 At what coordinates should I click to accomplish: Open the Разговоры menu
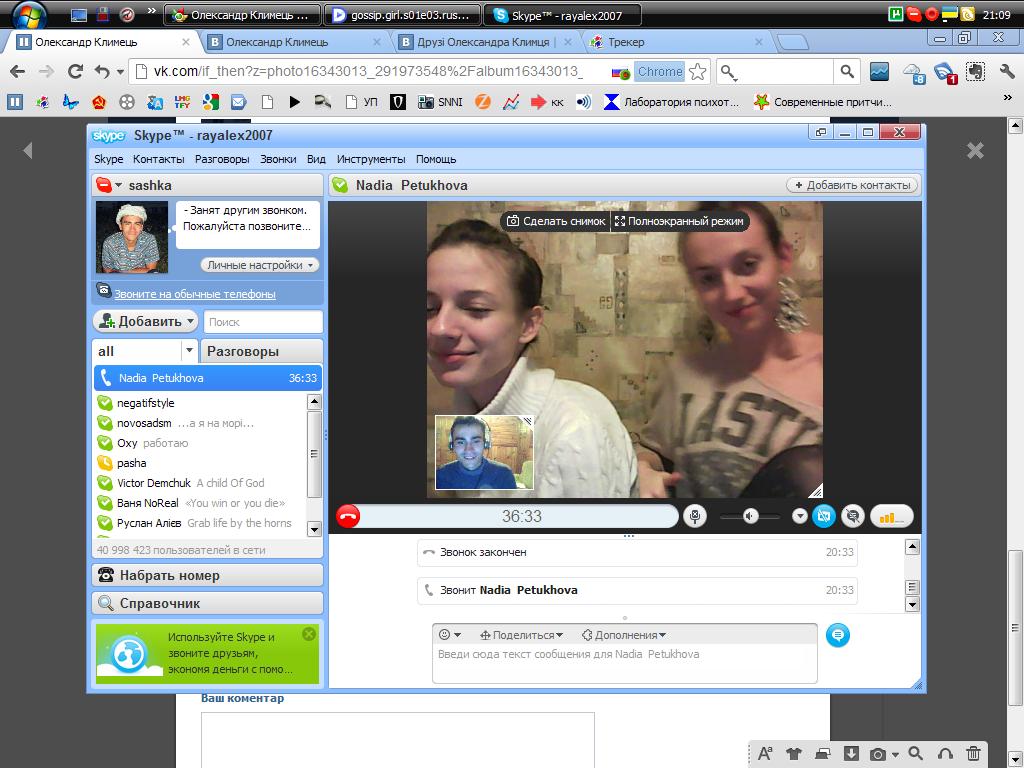[x=222, y=159]
